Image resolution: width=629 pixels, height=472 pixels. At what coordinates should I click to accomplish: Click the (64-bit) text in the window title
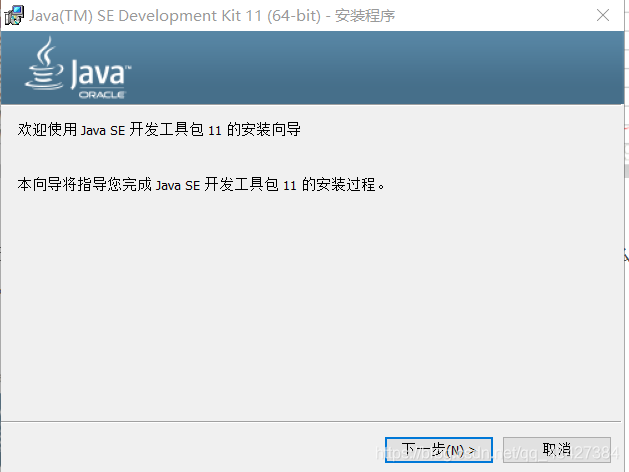[x=294, y=16]
